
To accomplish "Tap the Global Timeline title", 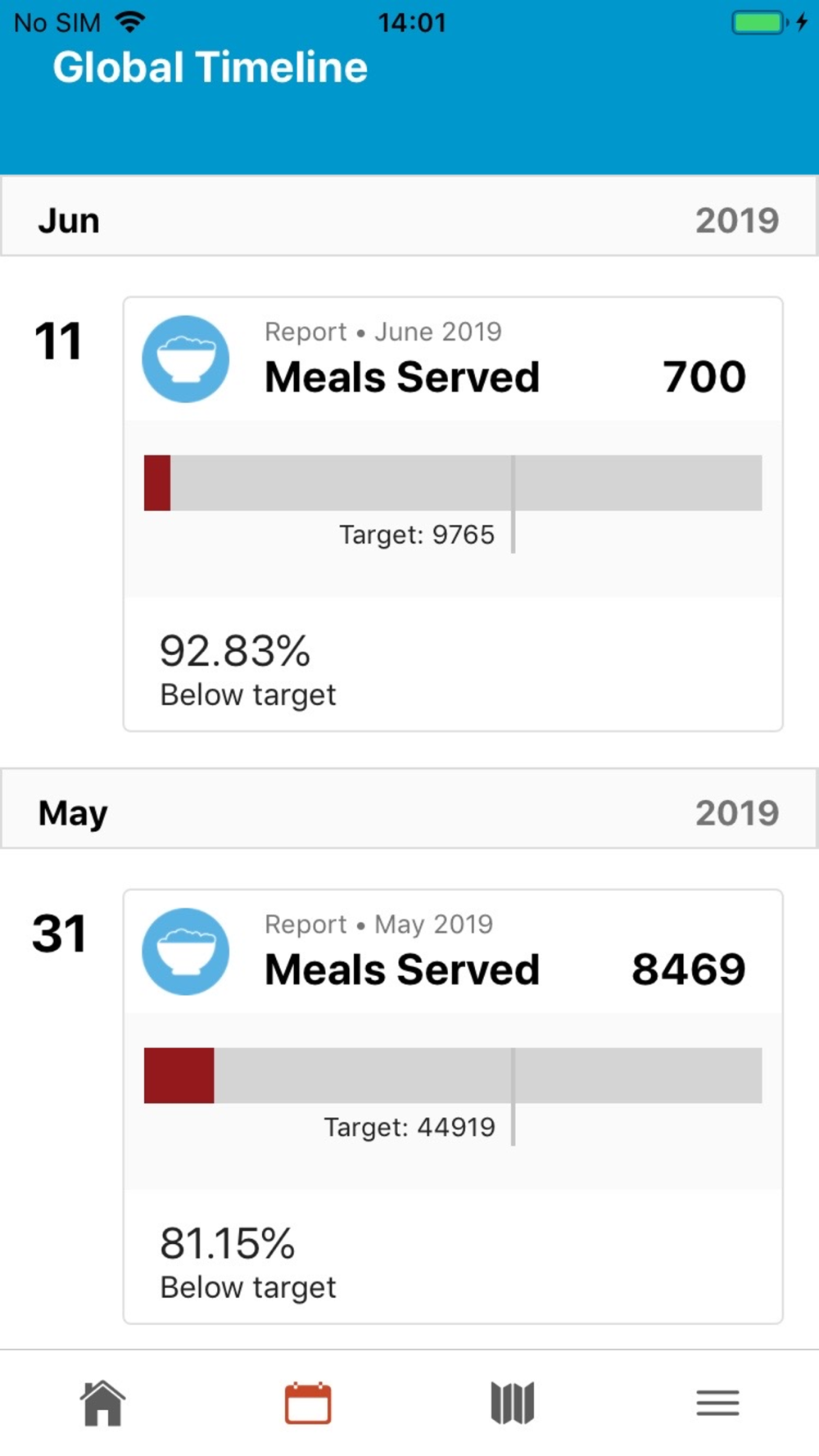I will (210, 67).
